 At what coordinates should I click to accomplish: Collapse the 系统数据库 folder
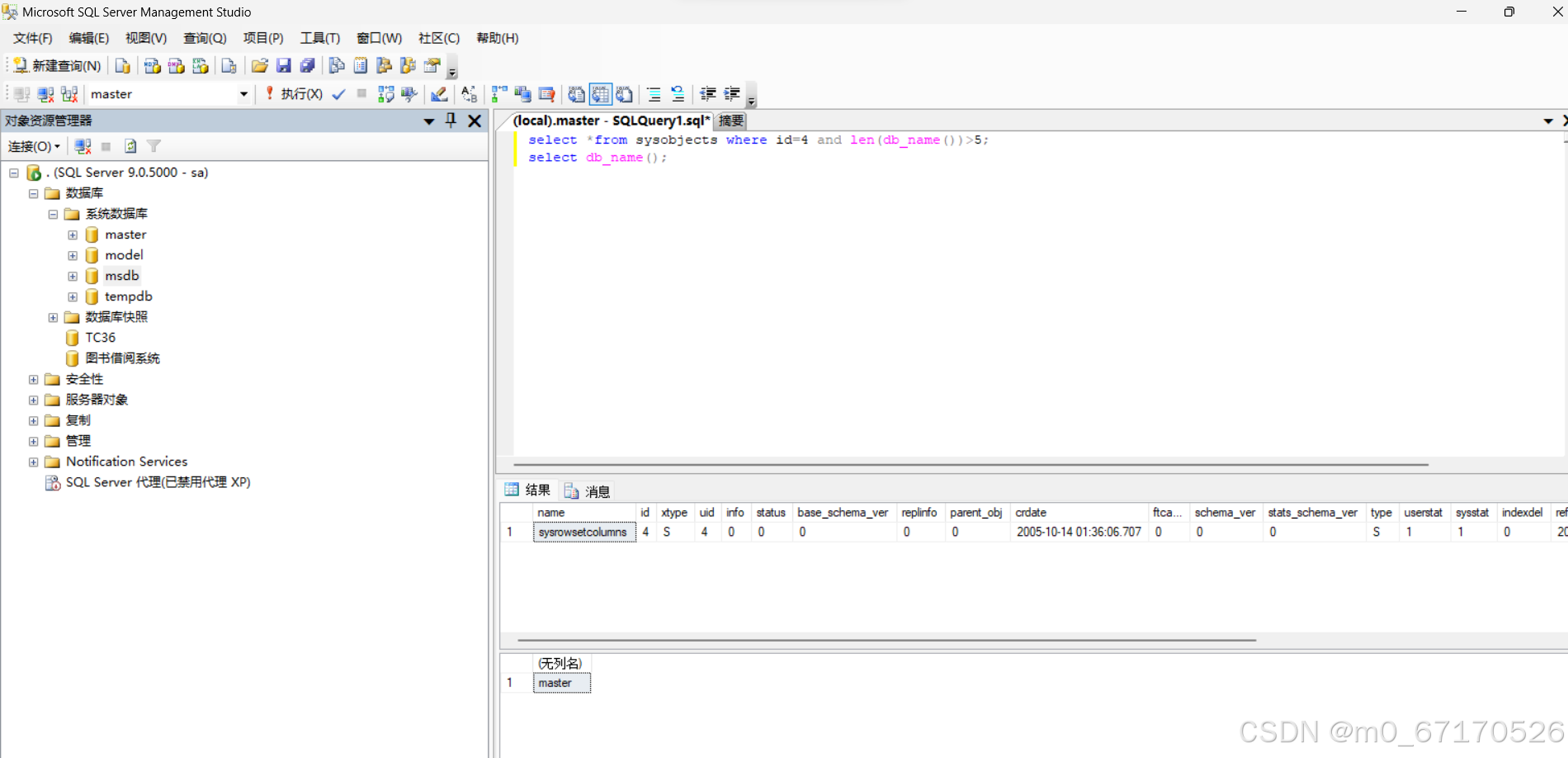[x=54, y=214]
